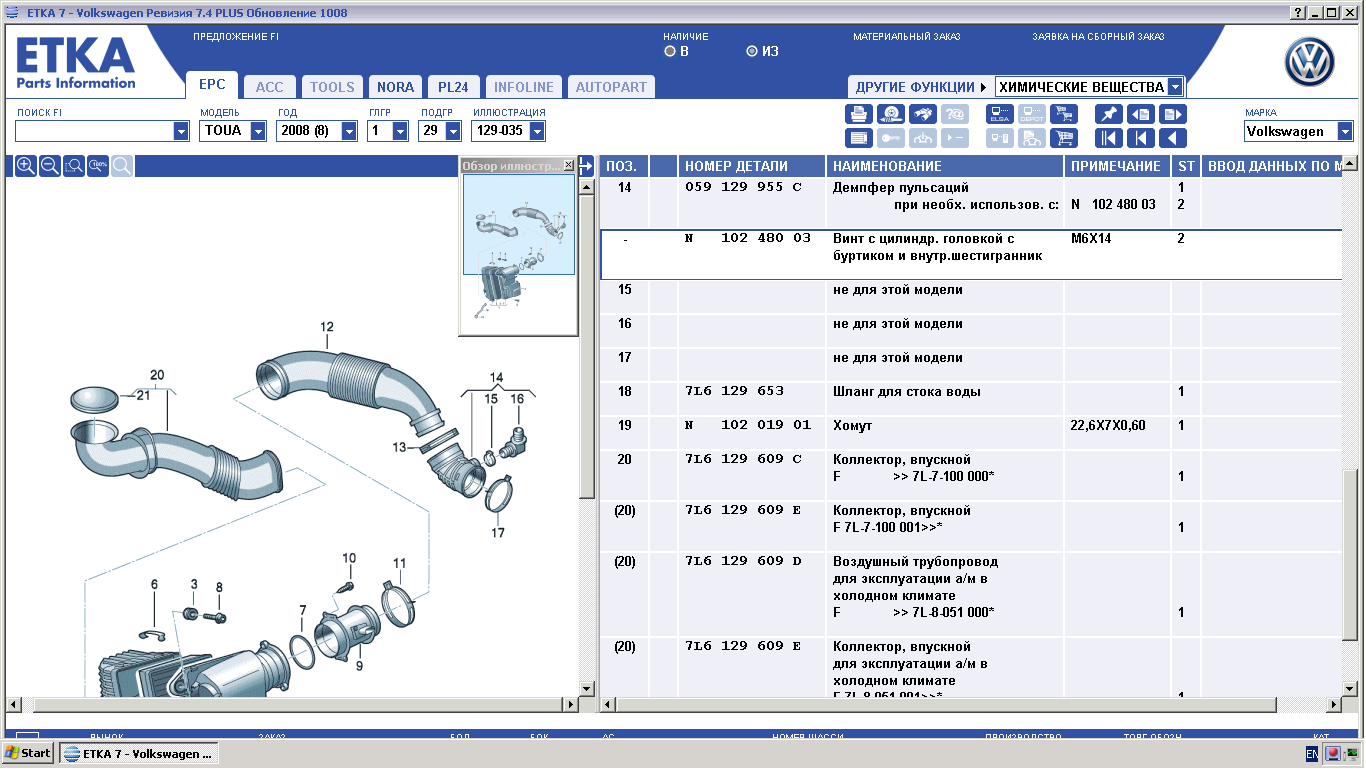
Task: Select part number 7L6 129 609 C
Action: [x=743, y=459]
